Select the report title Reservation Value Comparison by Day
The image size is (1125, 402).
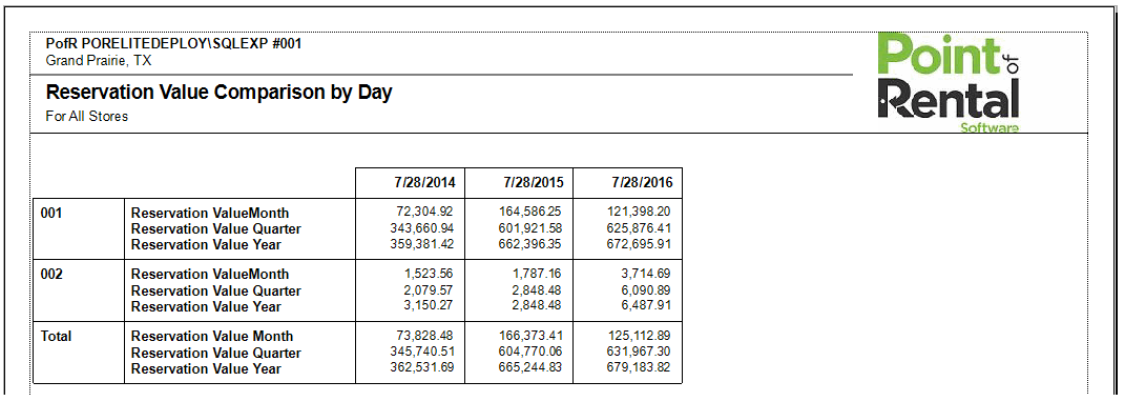[219, 93]
